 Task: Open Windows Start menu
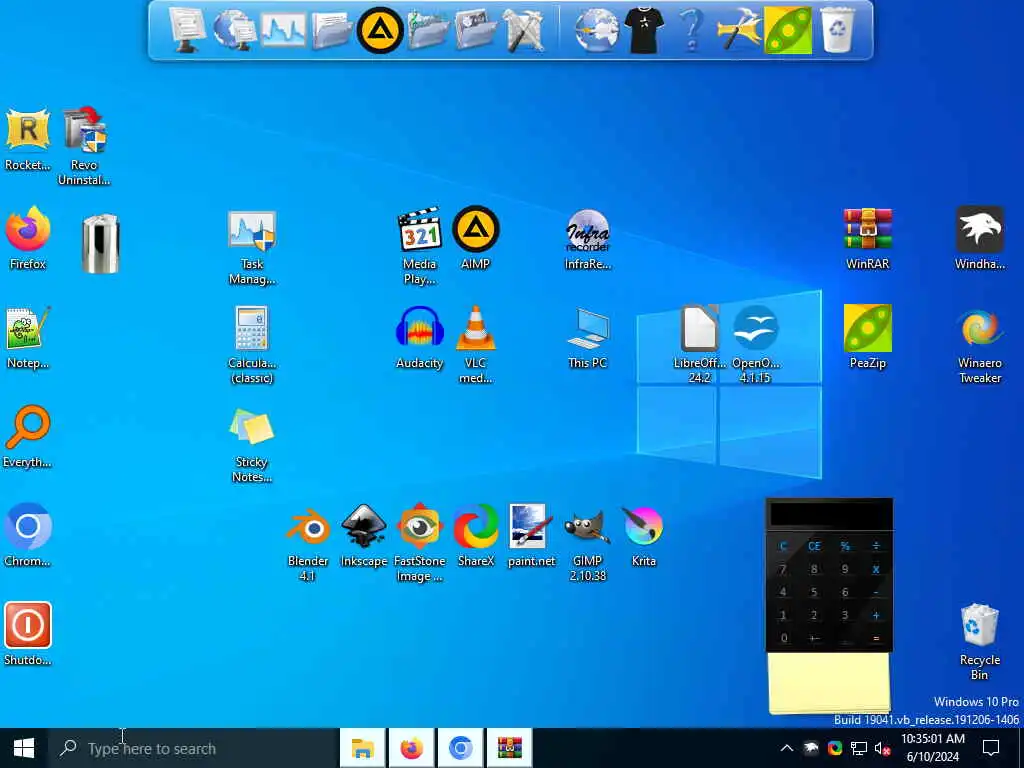24,748
